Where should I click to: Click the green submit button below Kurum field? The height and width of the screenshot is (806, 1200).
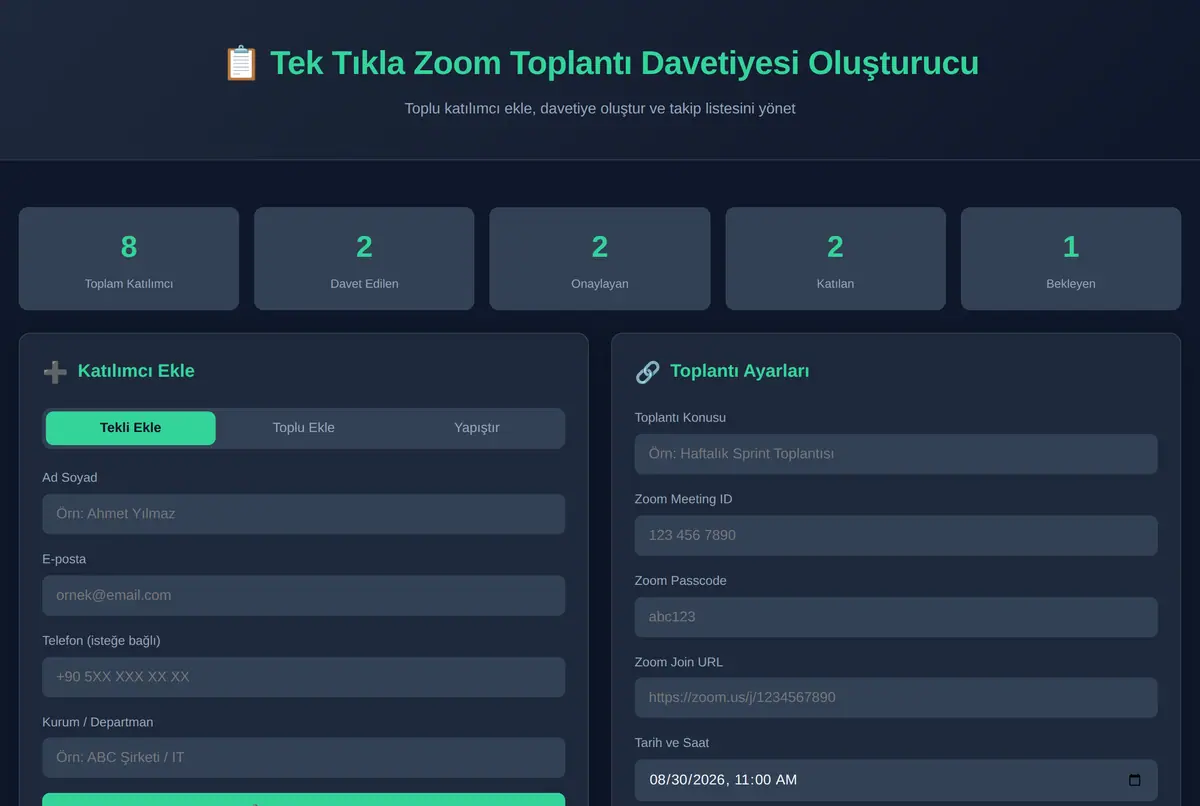click(304, 799)
